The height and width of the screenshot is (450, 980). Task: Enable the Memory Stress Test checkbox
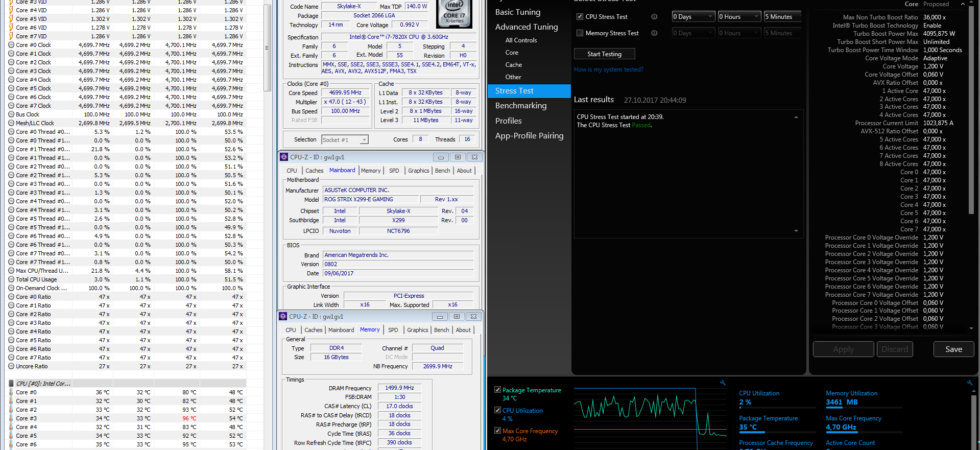pos(580,33)
